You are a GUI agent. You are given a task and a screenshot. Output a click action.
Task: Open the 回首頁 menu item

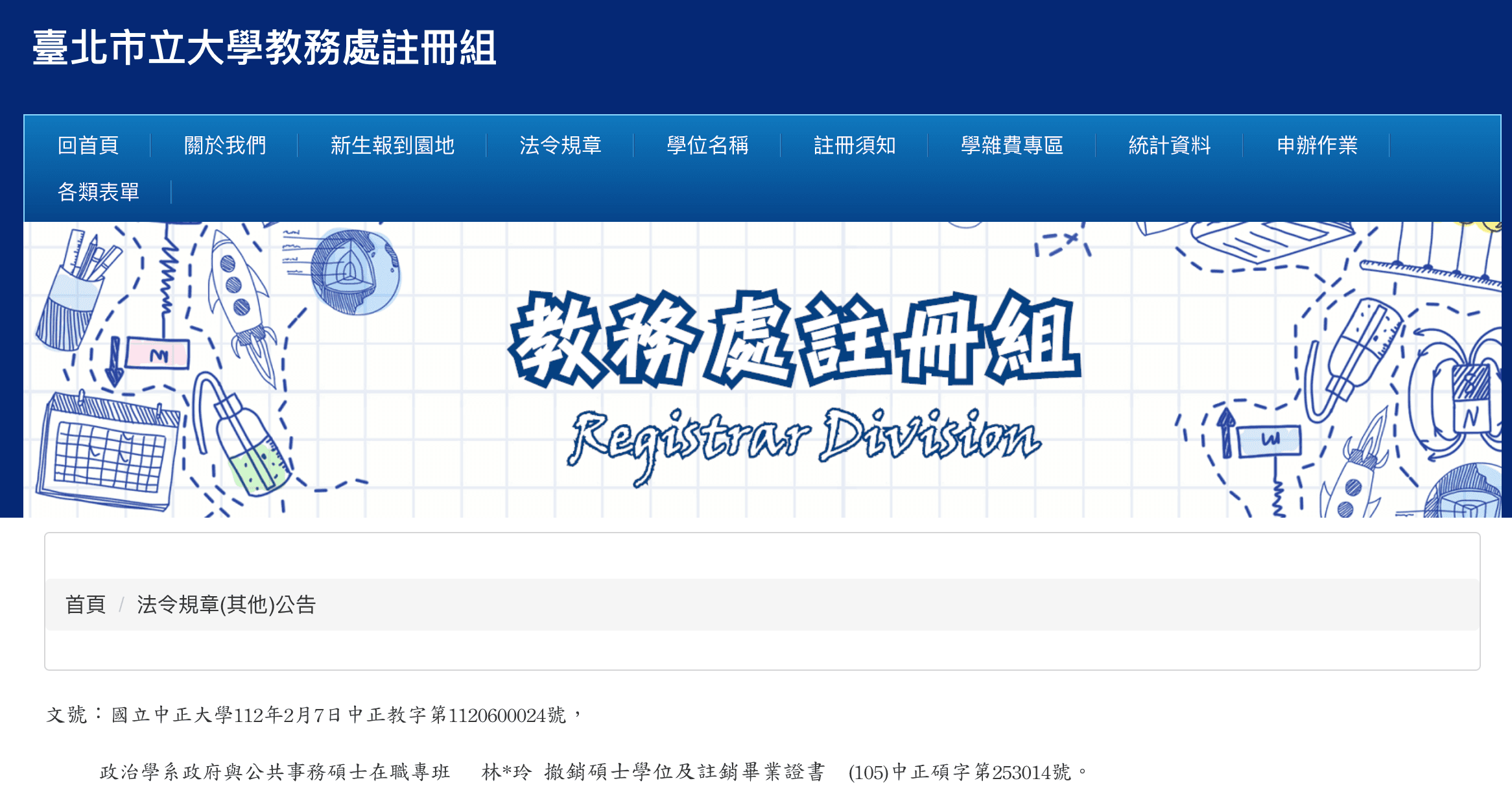[88, 145]
